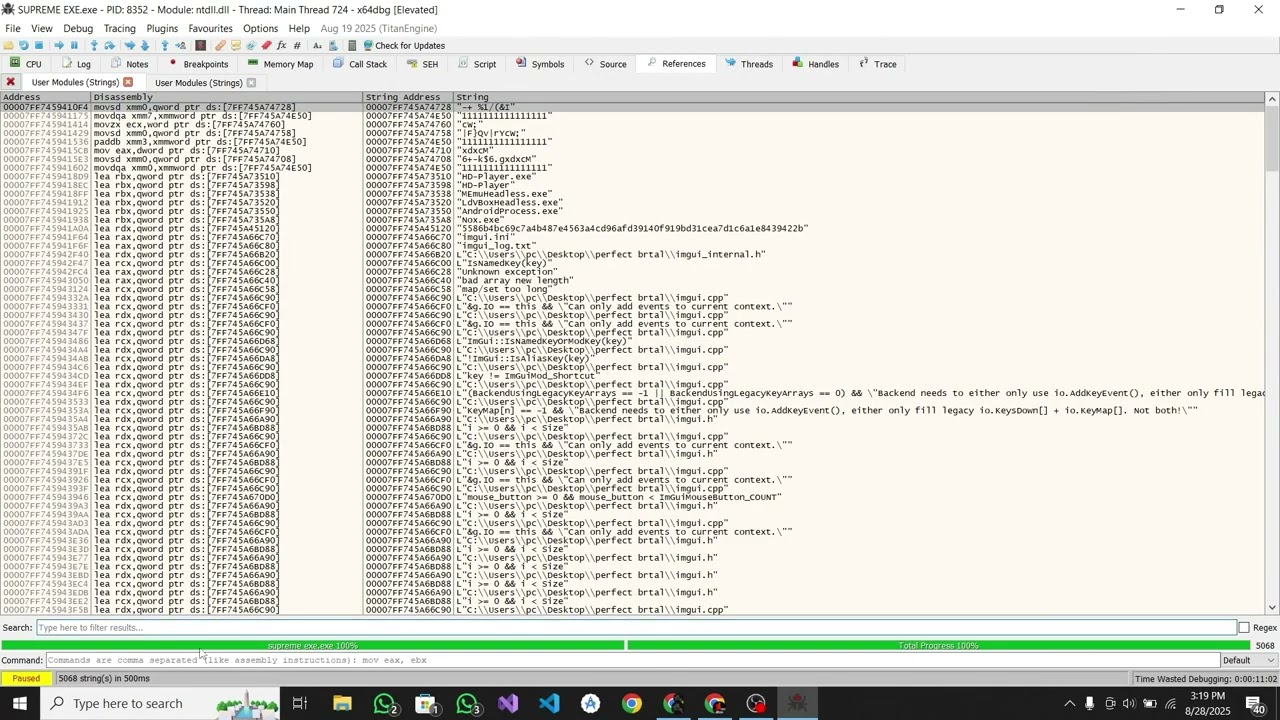Switch to the Breakpoints tab

[198, 64]
